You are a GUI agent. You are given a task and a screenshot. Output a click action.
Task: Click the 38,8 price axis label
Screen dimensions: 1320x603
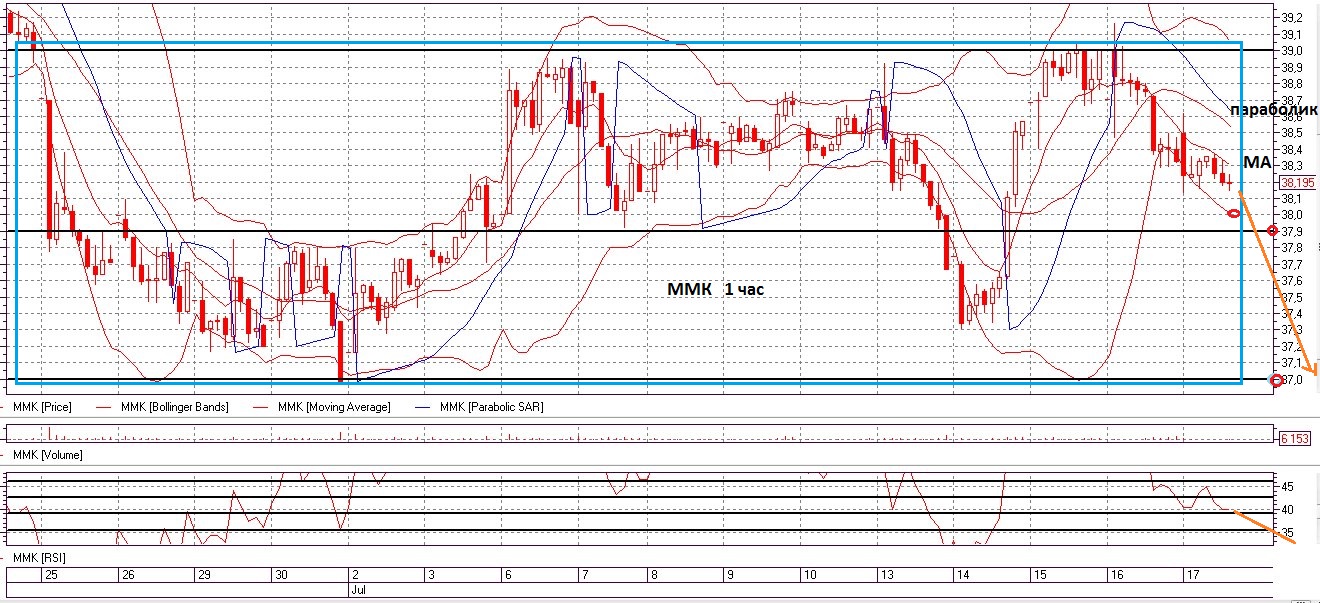(x=1290, y=83)
